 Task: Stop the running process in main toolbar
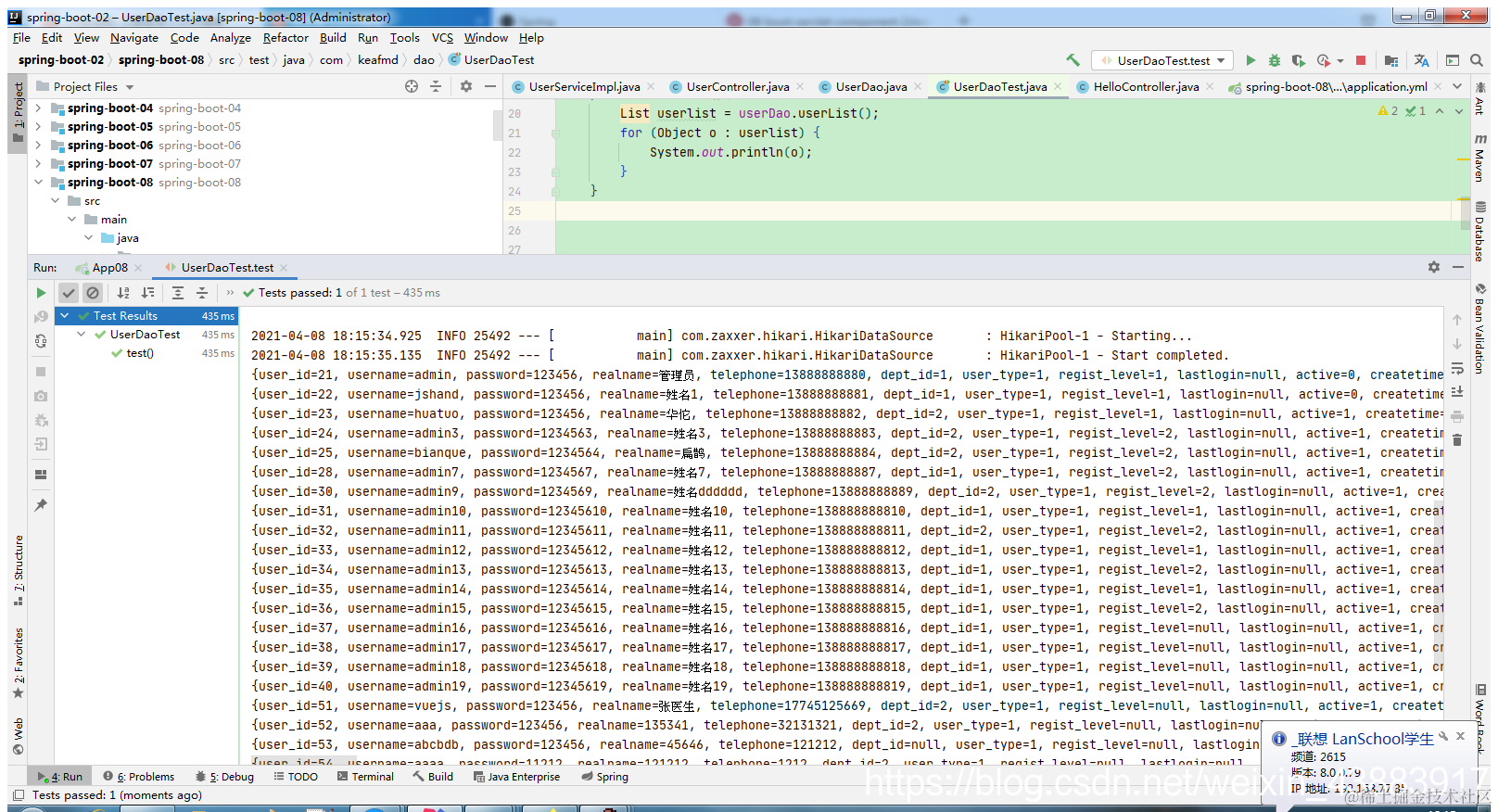point(1361,60)
